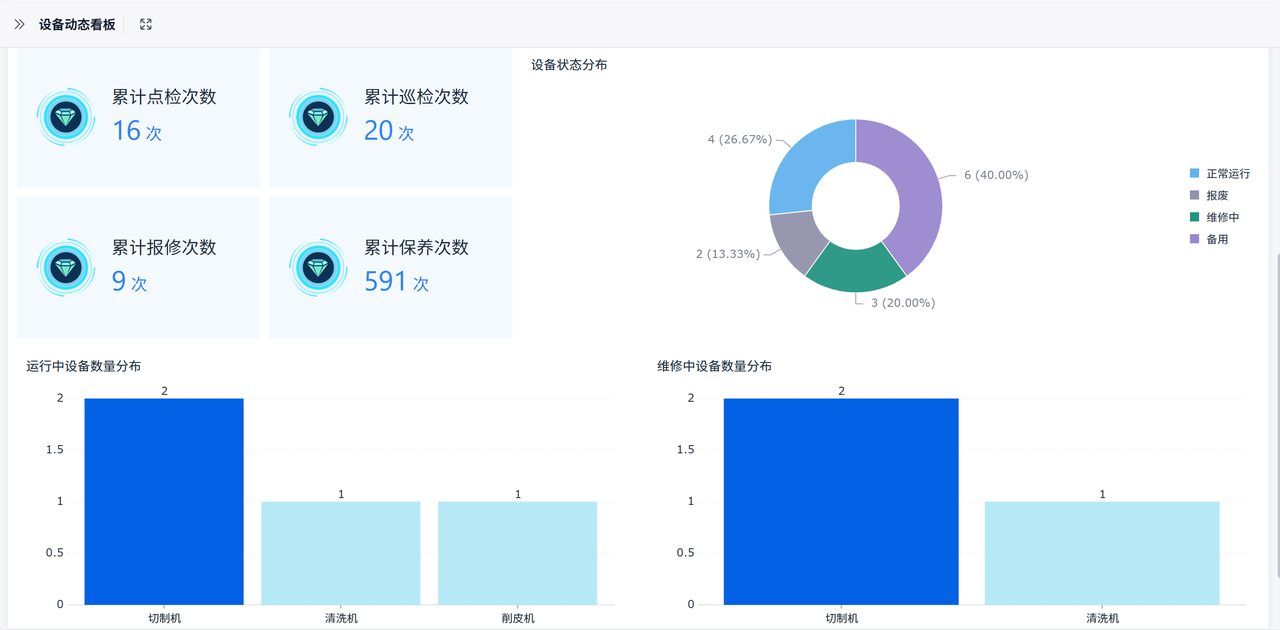Select the 累计巡检次数 label
1280x630 pixels.
point(416,97)
